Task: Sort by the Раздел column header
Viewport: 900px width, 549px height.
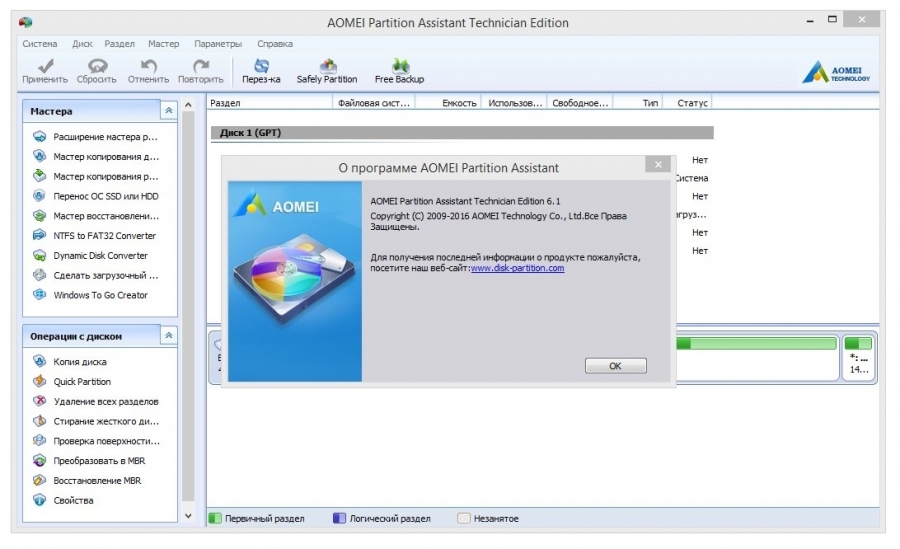Action: pyautogui.click(x=226, y=103)
